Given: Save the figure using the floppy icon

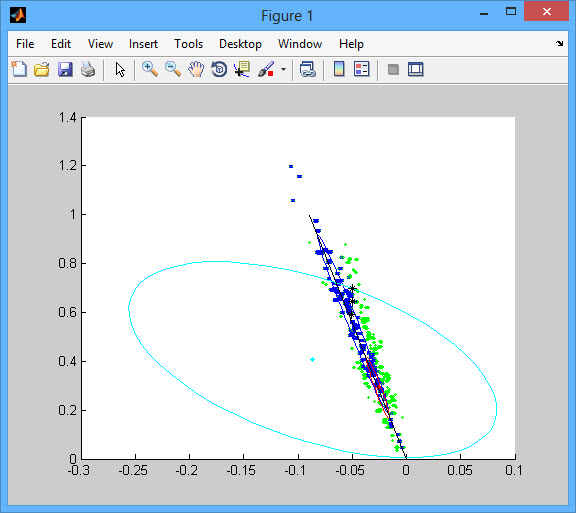Looking at the screenshot, I should click(x=65, y=69).
